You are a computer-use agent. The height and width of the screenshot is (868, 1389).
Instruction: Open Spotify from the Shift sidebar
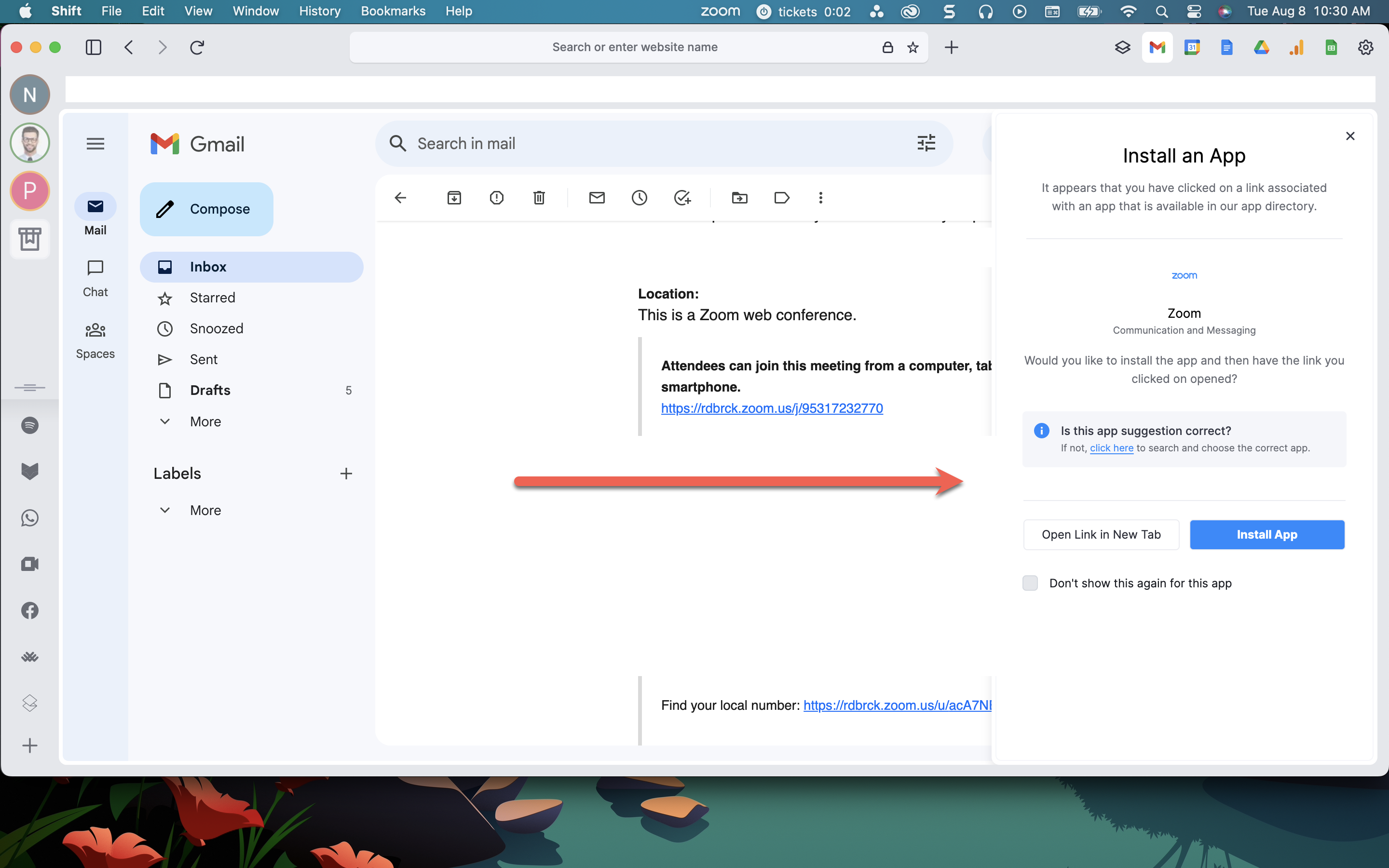(x=30, y=425)
